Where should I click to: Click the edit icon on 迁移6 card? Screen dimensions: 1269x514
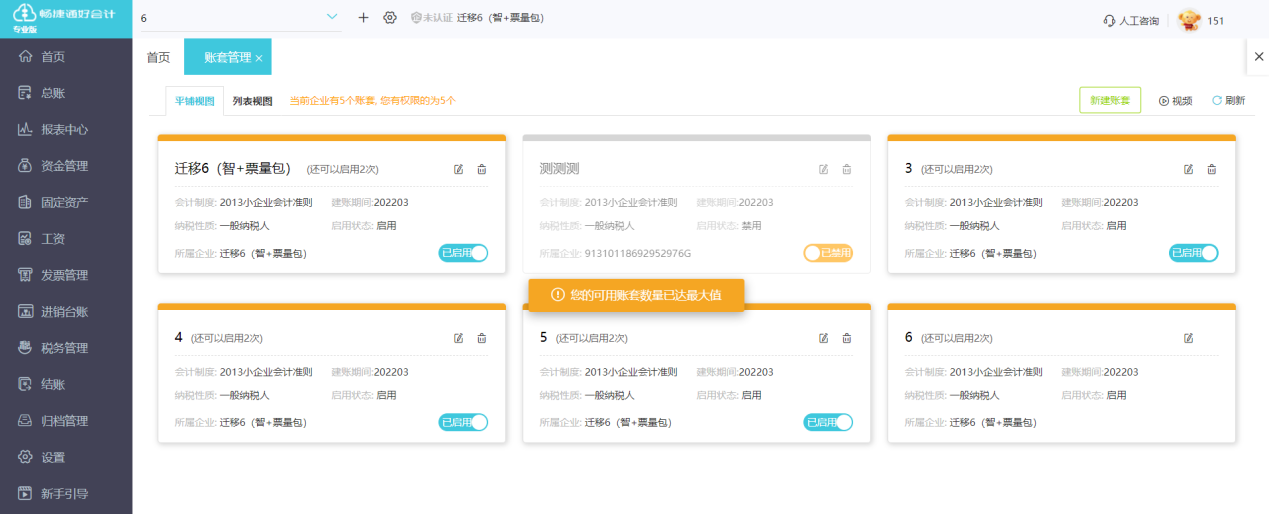tap(459, 169)
